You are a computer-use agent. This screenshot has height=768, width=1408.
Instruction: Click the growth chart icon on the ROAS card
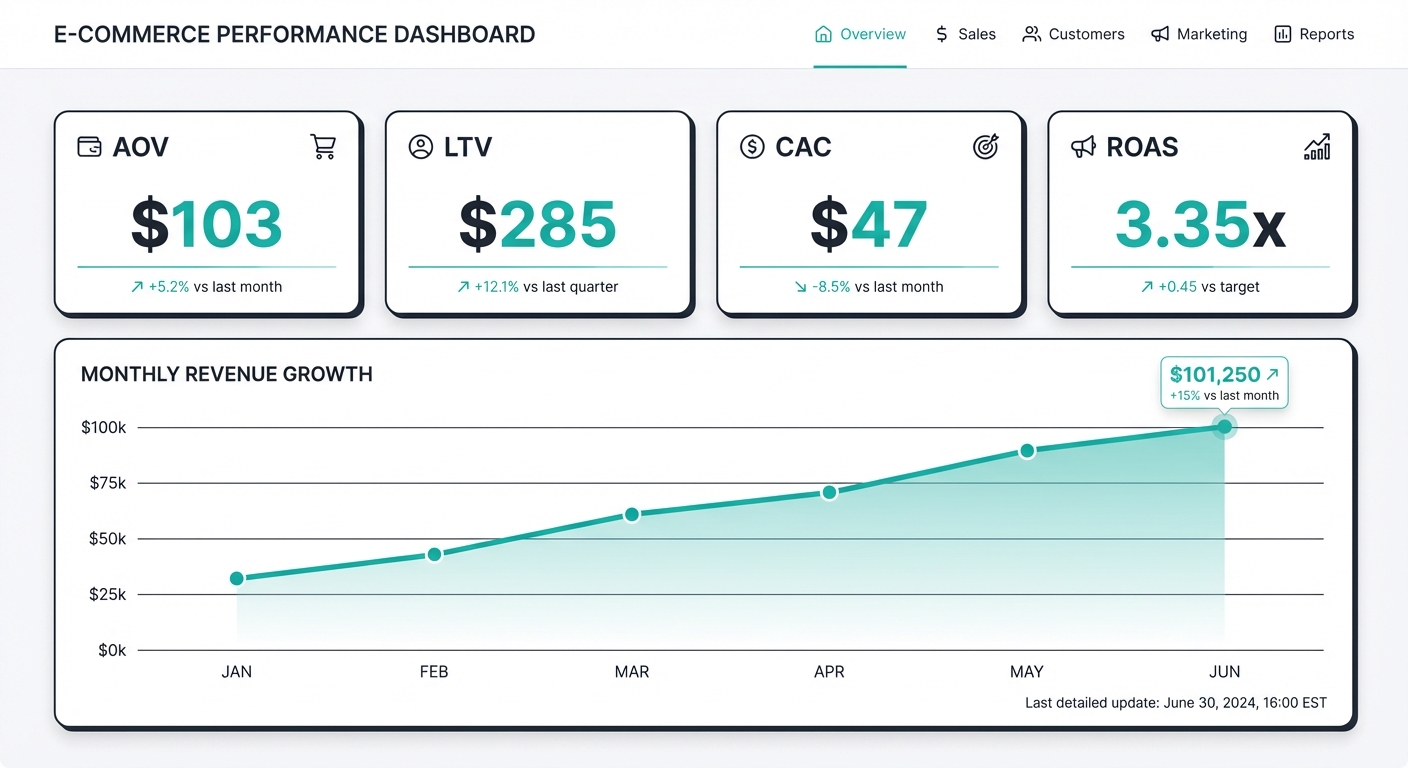[1317, 146]
